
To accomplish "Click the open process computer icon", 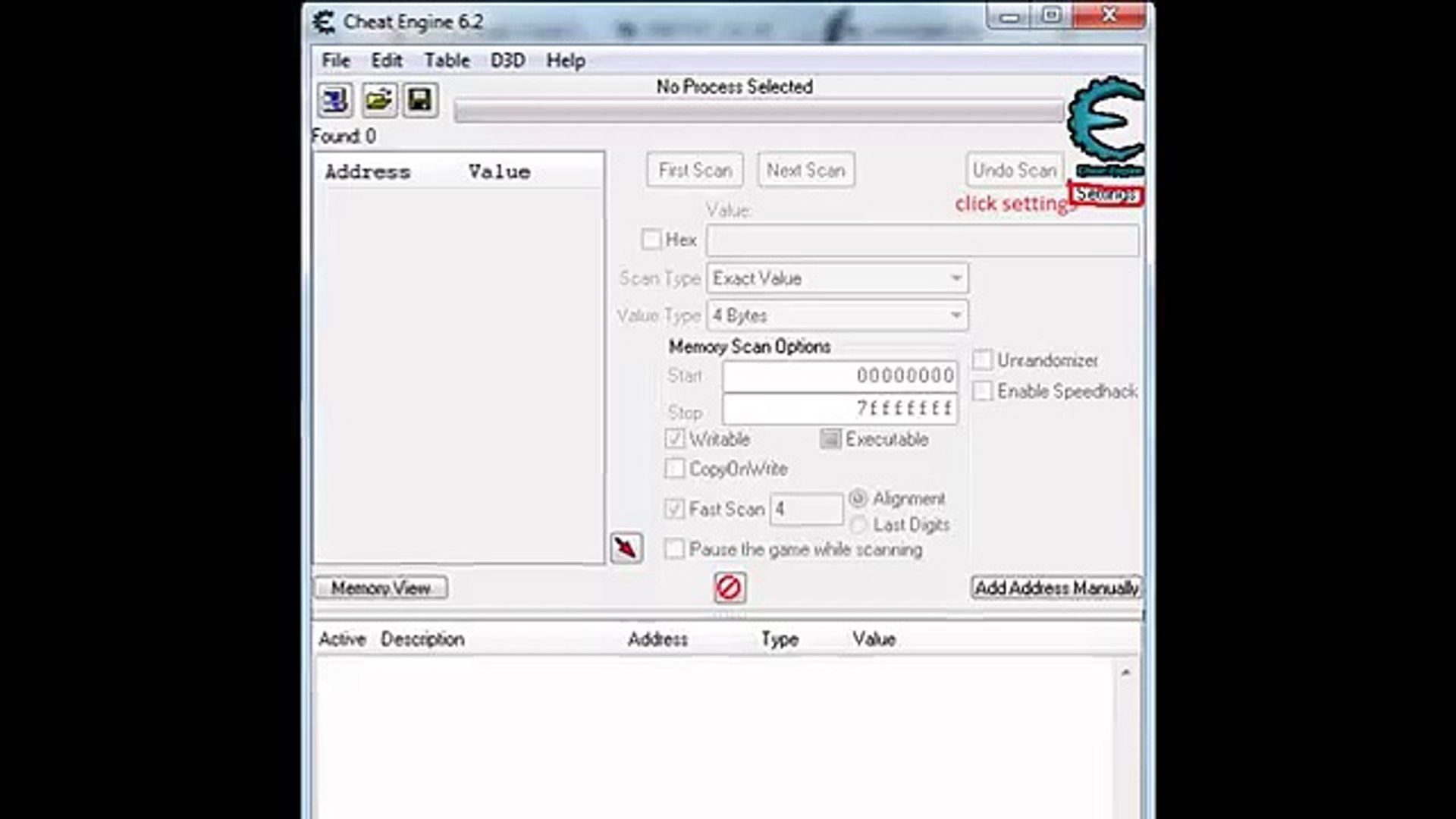I will coord(334,100).
